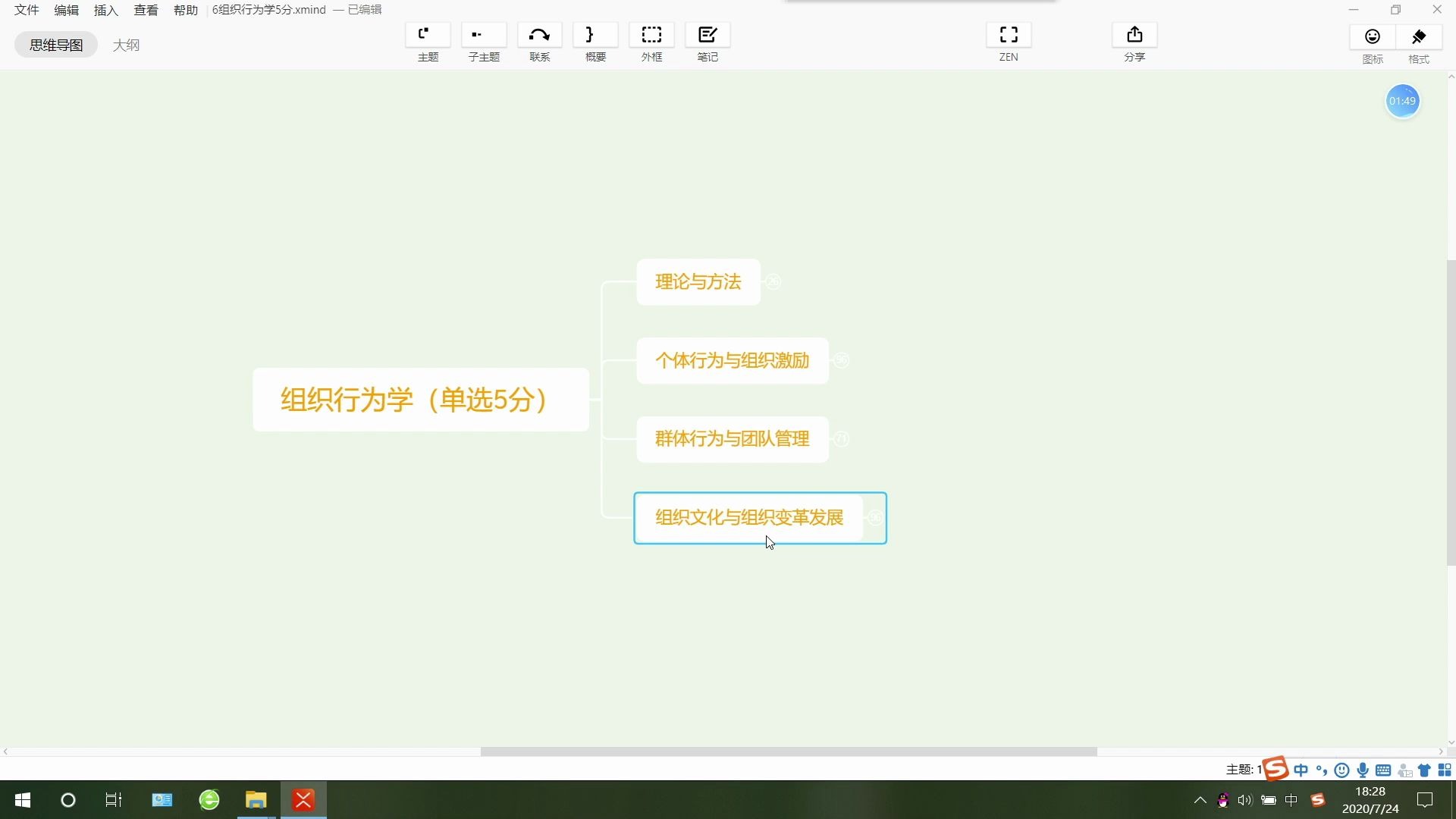Open the 编辑 menu
This screenshot has width=1456, height=819.
pos(67,10)
